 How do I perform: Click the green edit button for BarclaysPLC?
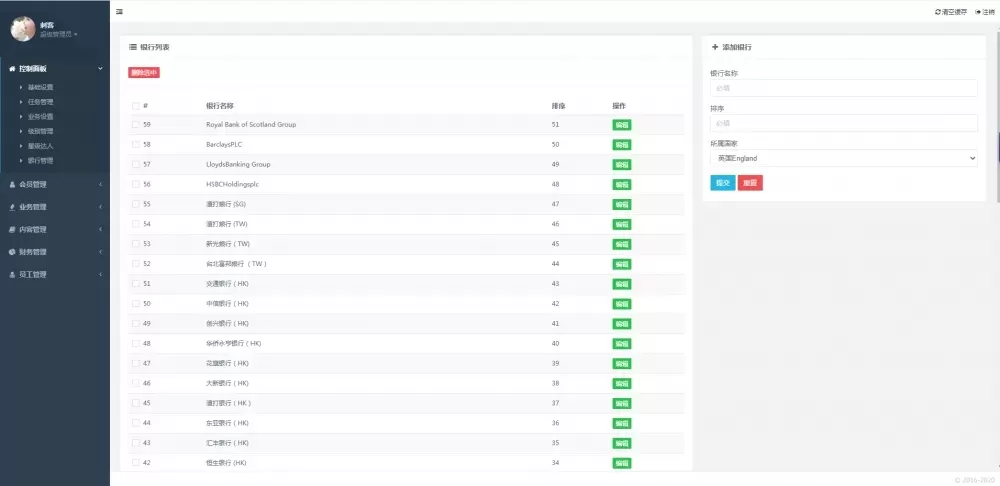tap(622, 145)
